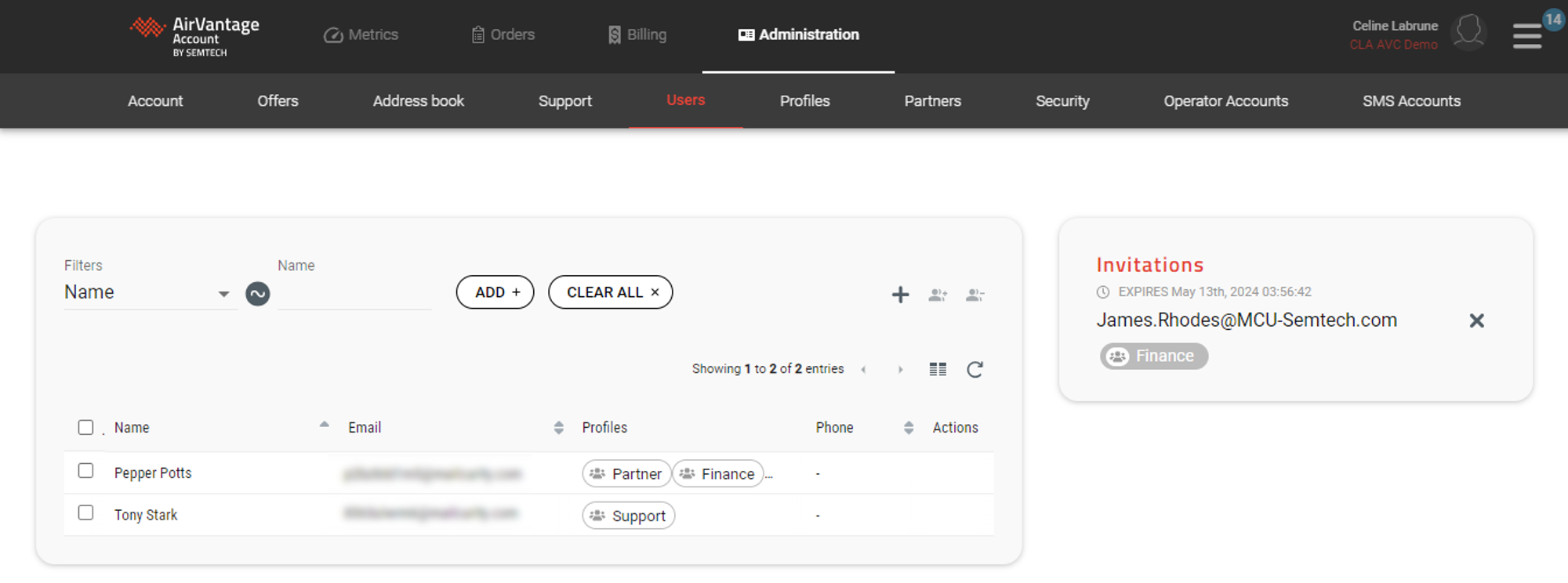Image resolution: width=1568 pixels, height=583 pixels.
Task: Check the Tony Stark row checkbox
Action: coord(86,512)
